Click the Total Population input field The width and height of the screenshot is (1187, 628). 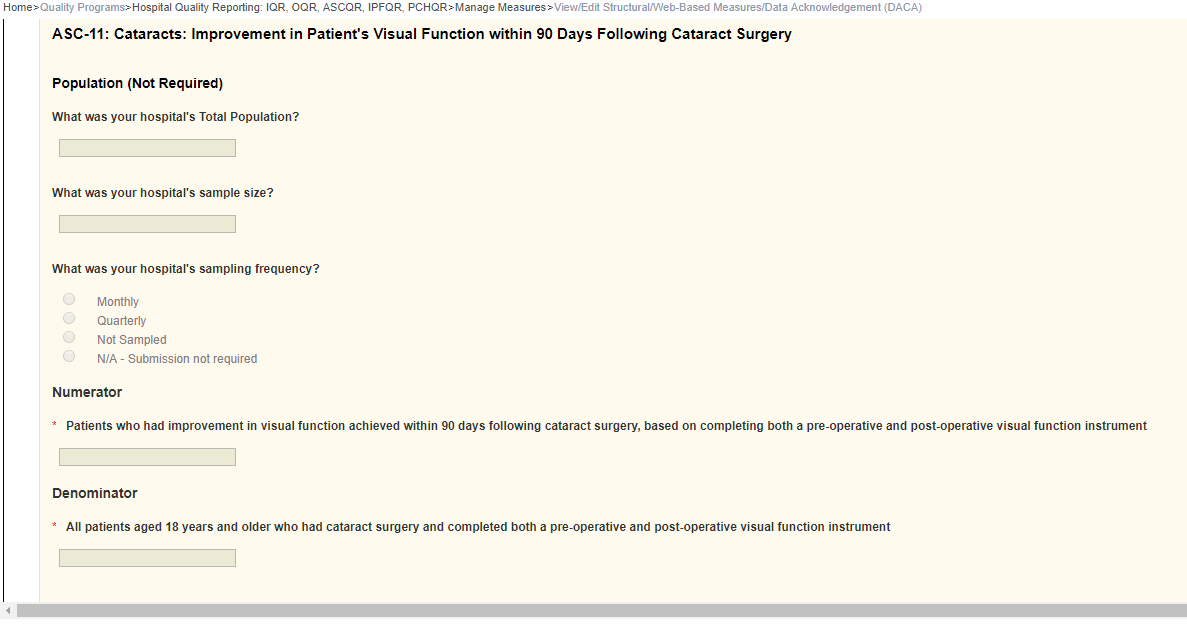pos(147,148)
